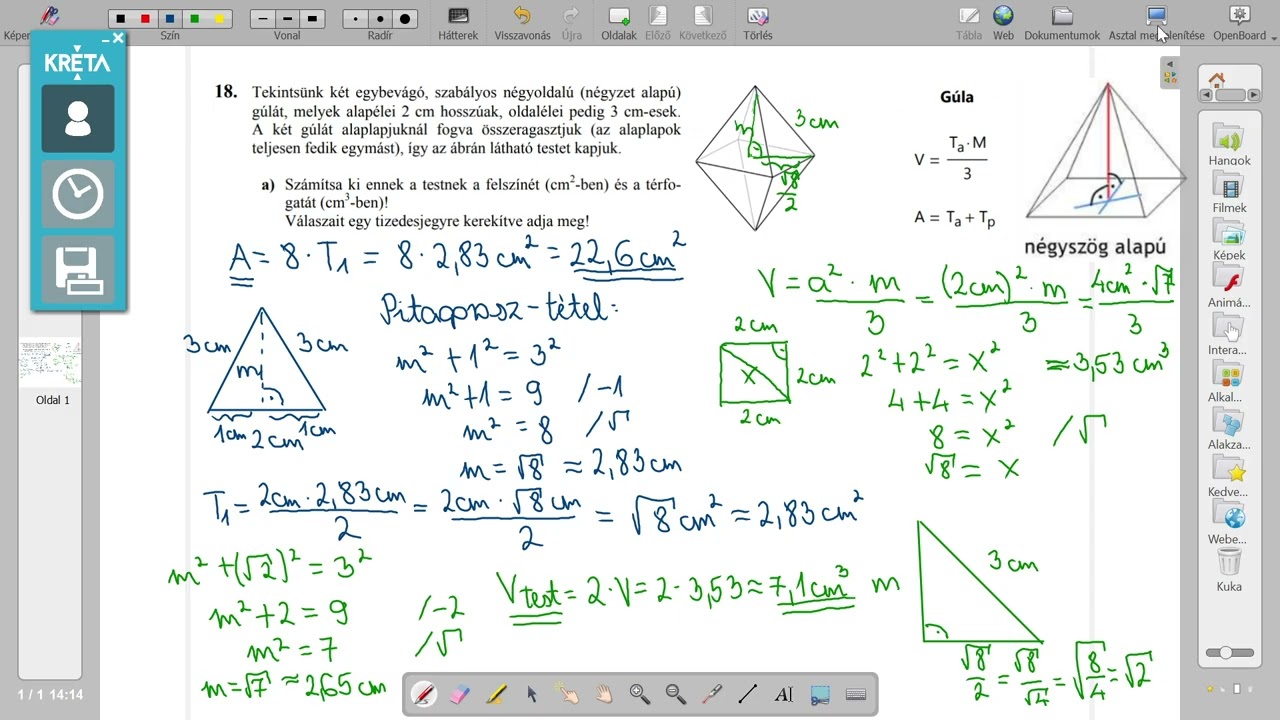This screenshot has width=1280, height=720.
Task: Go to the next page with Következő
Action: (x=702, y=23)
